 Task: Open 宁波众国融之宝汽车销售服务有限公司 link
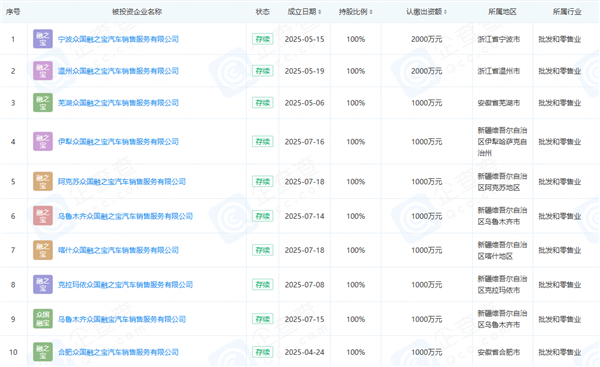click(x=118, y=39)
